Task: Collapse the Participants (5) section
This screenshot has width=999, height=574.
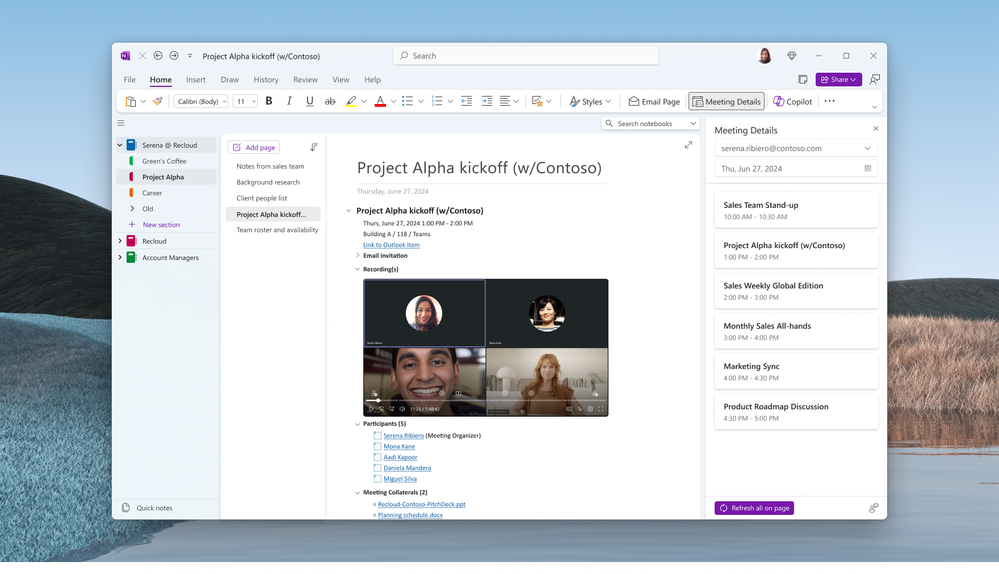Action: tap(357, 424)
